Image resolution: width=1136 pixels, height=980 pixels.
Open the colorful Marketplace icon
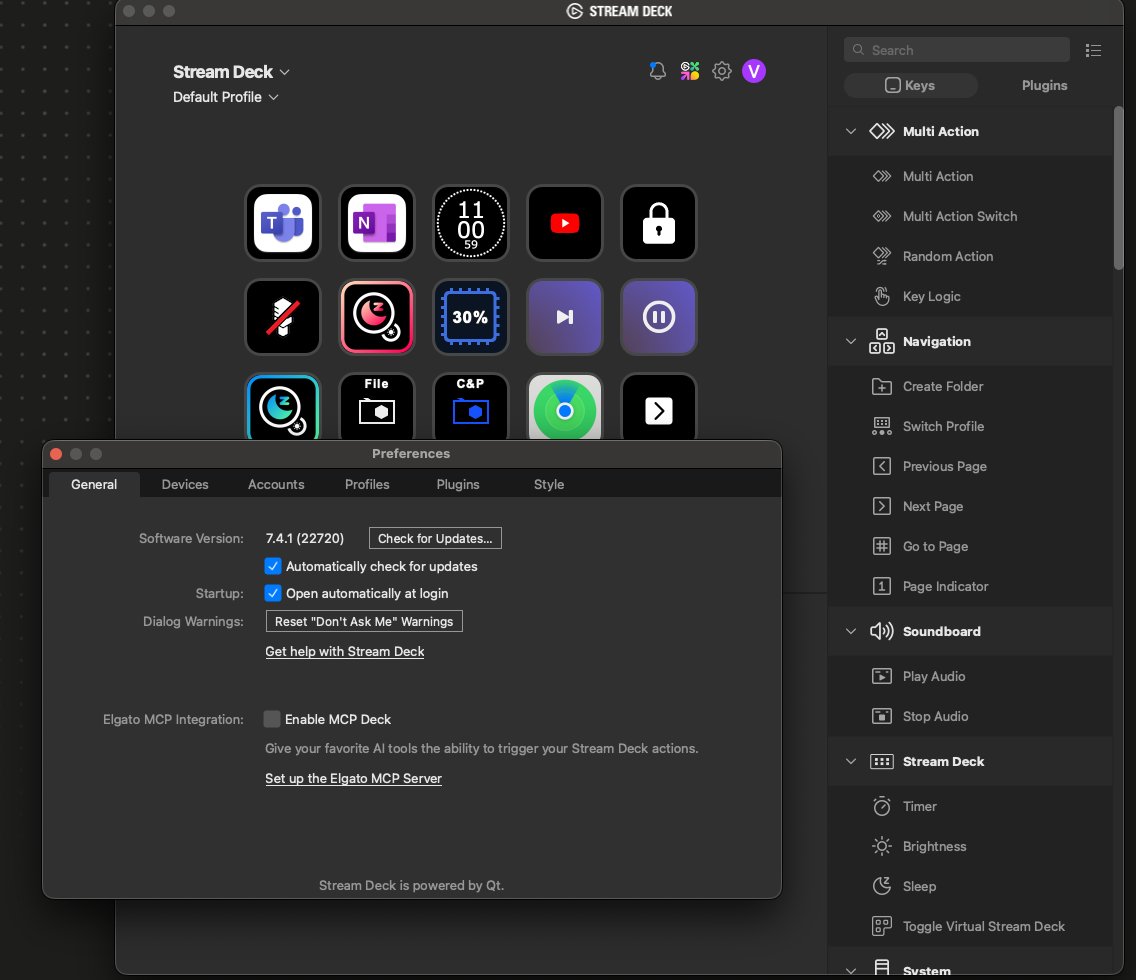[690, 71]
